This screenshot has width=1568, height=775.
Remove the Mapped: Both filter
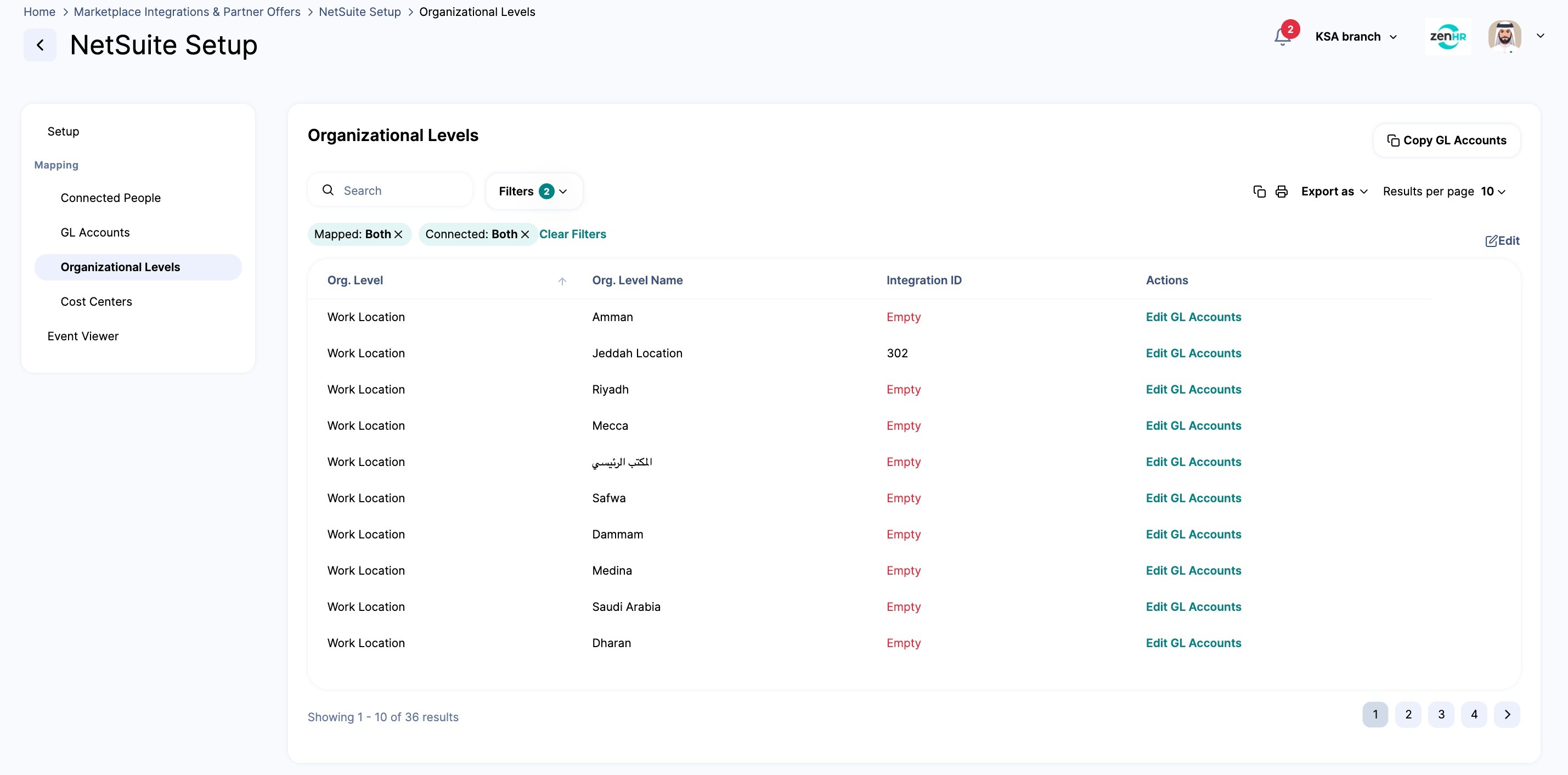click(x=398, y=234)
